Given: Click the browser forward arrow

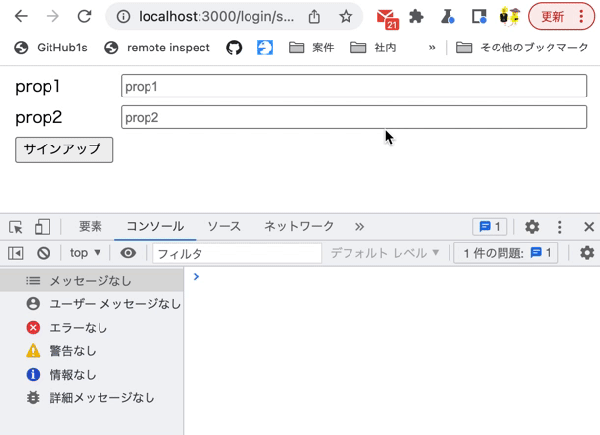Looking at the screenshot, I should tap(52, 16).
